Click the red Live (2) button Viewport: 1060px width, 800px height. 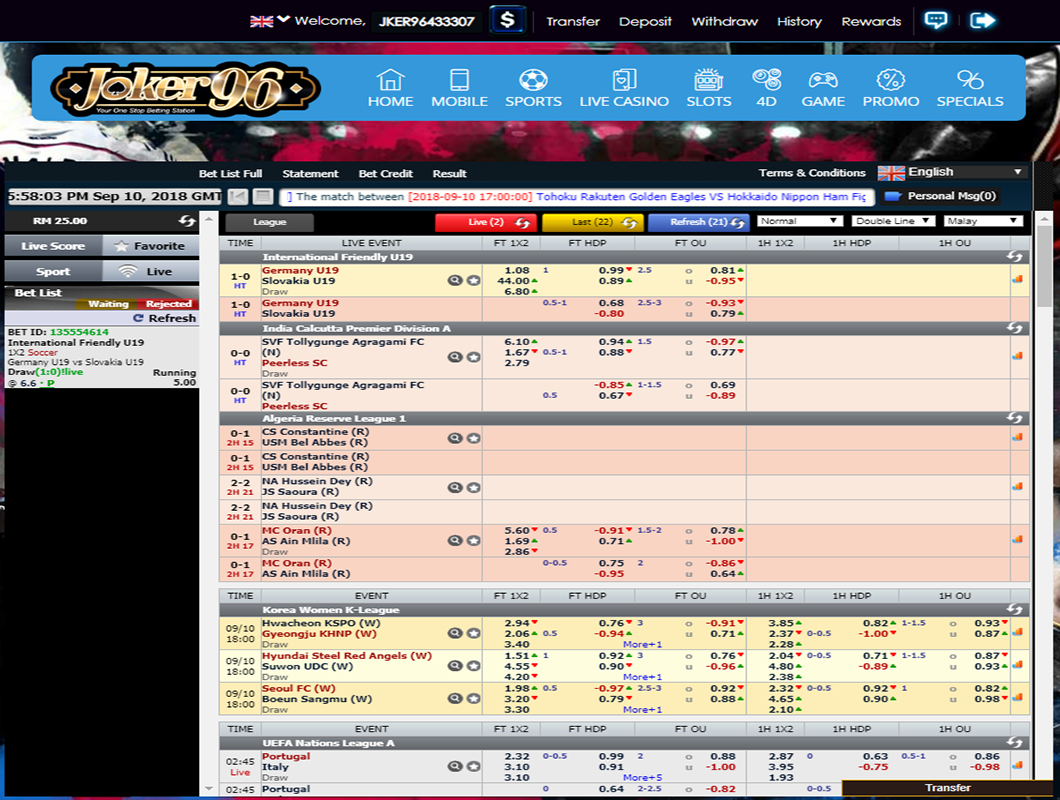tap(485, 222)
